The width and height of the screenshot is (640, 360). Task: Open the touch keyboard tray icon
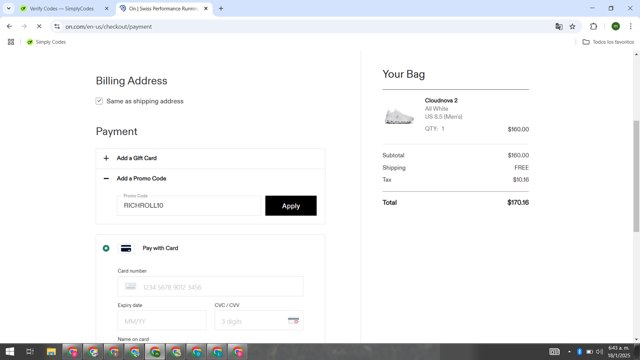coord(554,351)
